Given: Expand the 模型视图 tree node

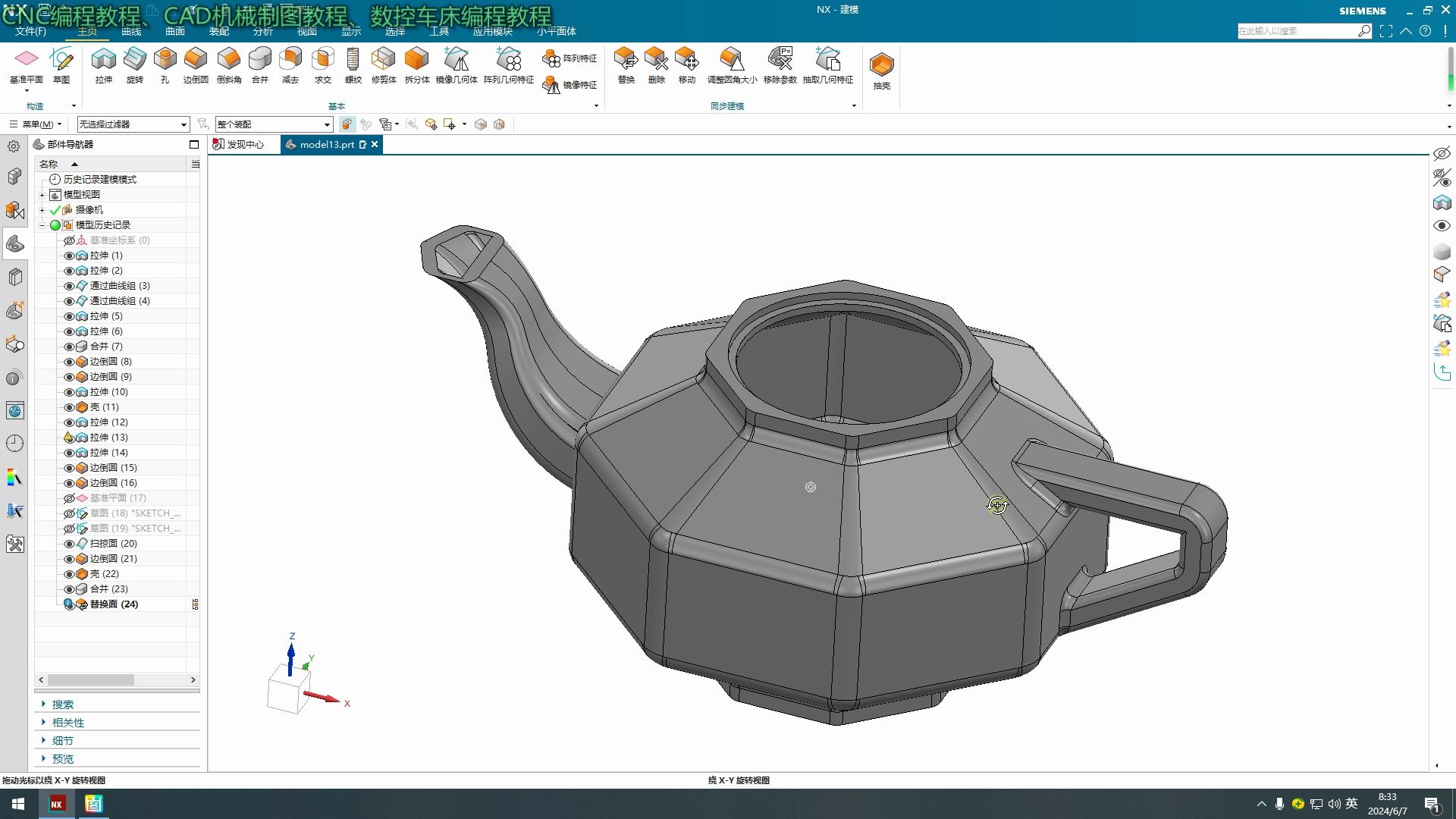Looking at the screenshot, I should click(x=42, y=195).
